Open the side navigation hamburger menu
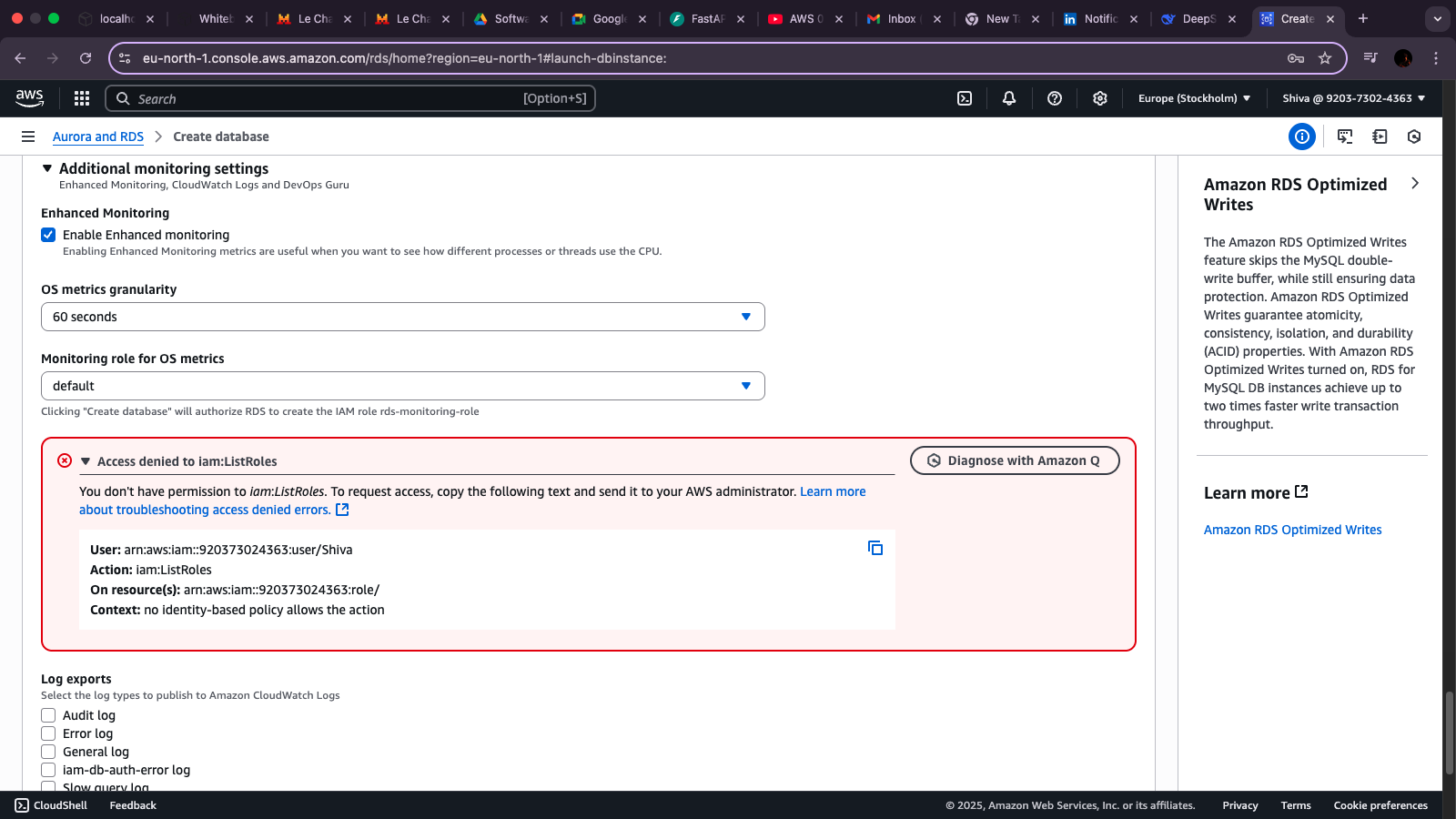Viewport: 1456px width, 819px height. [x=28, y=136]
